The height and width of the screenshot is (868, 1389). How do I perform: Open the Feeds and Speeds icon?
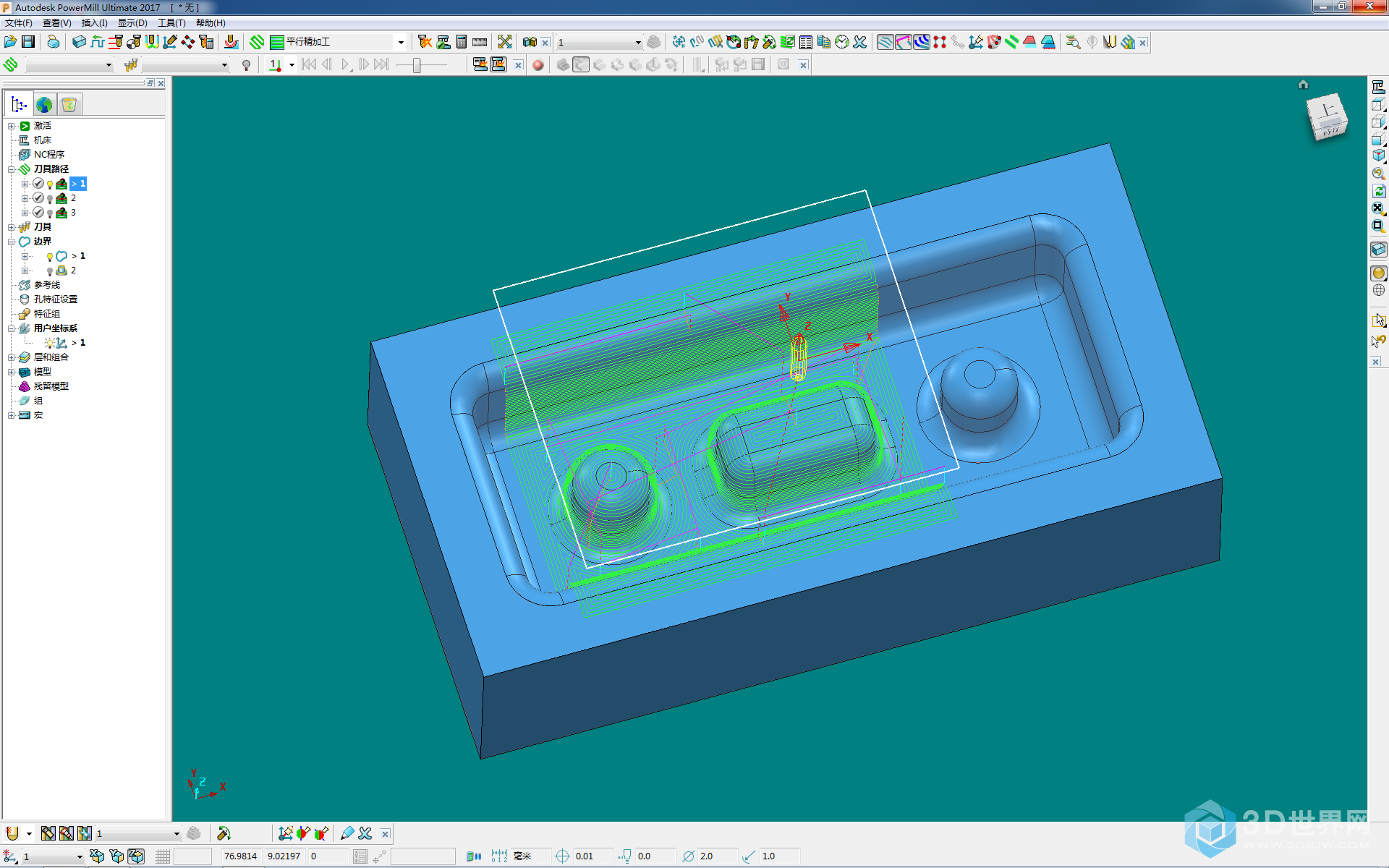pyautogui.click(x=97, y=42)
